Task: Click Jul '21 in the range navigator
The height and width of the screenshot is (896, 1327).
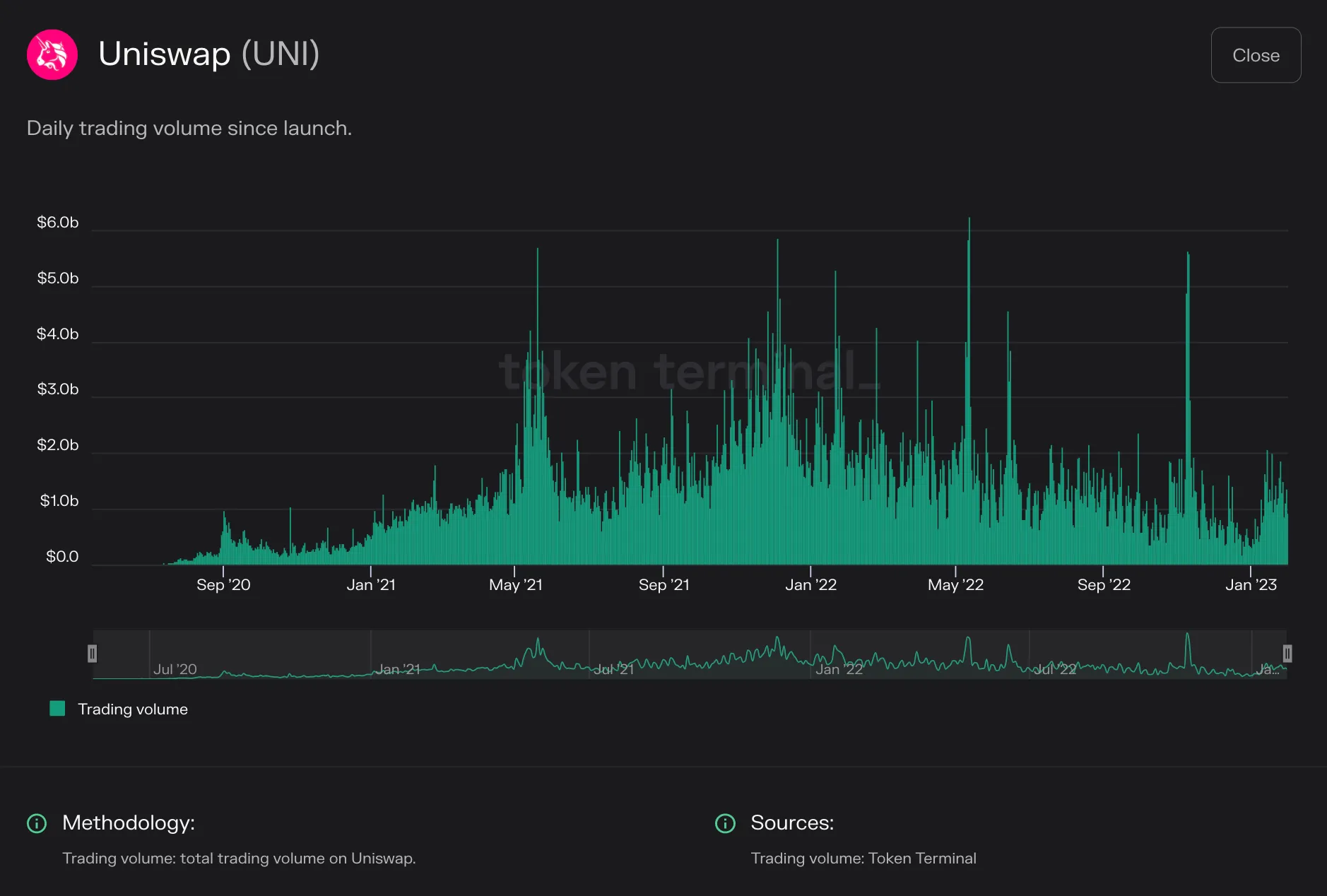Action: pos(613,669)
